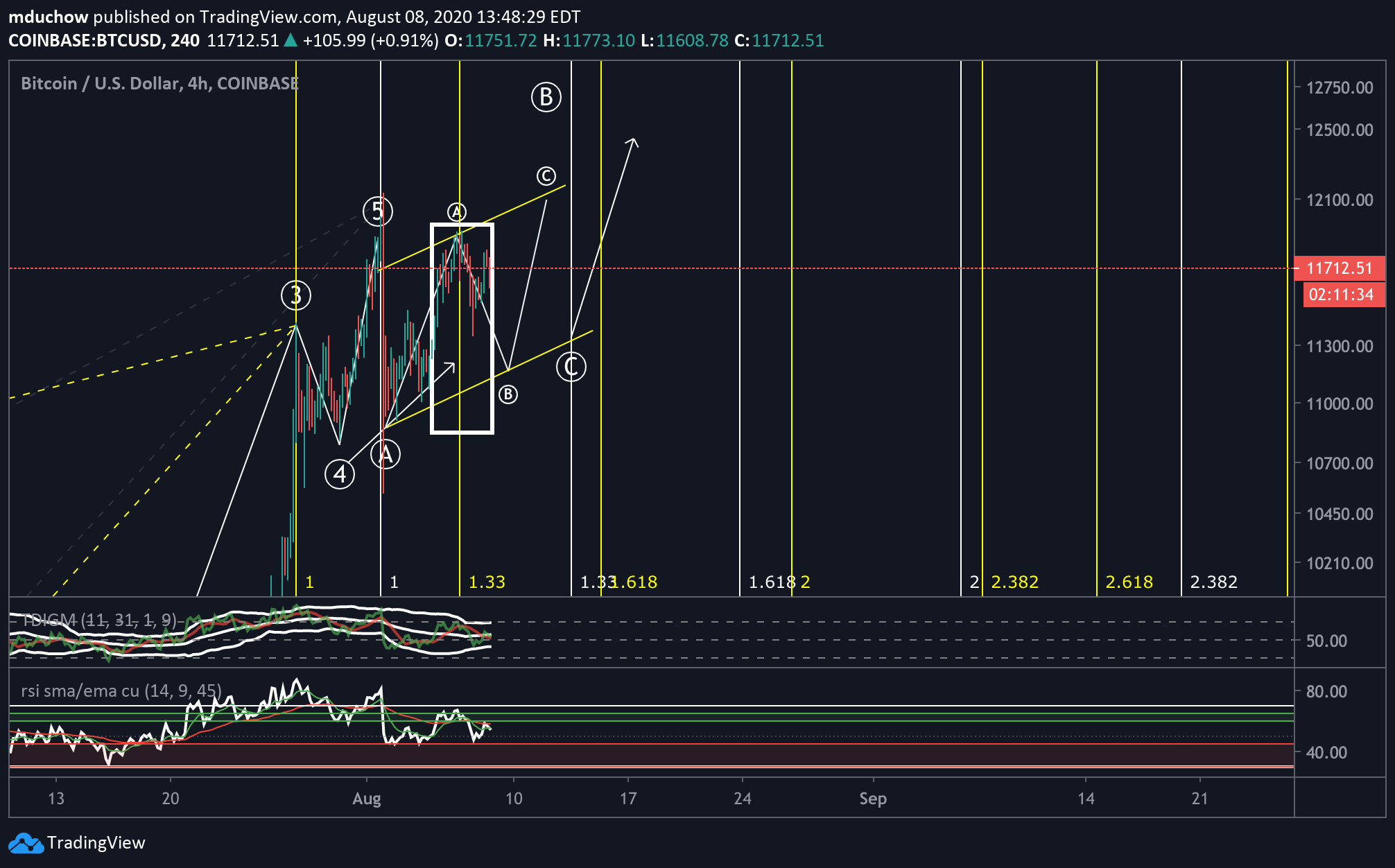Click the TradingView cloud logo icon
1395x868 pixels.
[x=26, y=843]
